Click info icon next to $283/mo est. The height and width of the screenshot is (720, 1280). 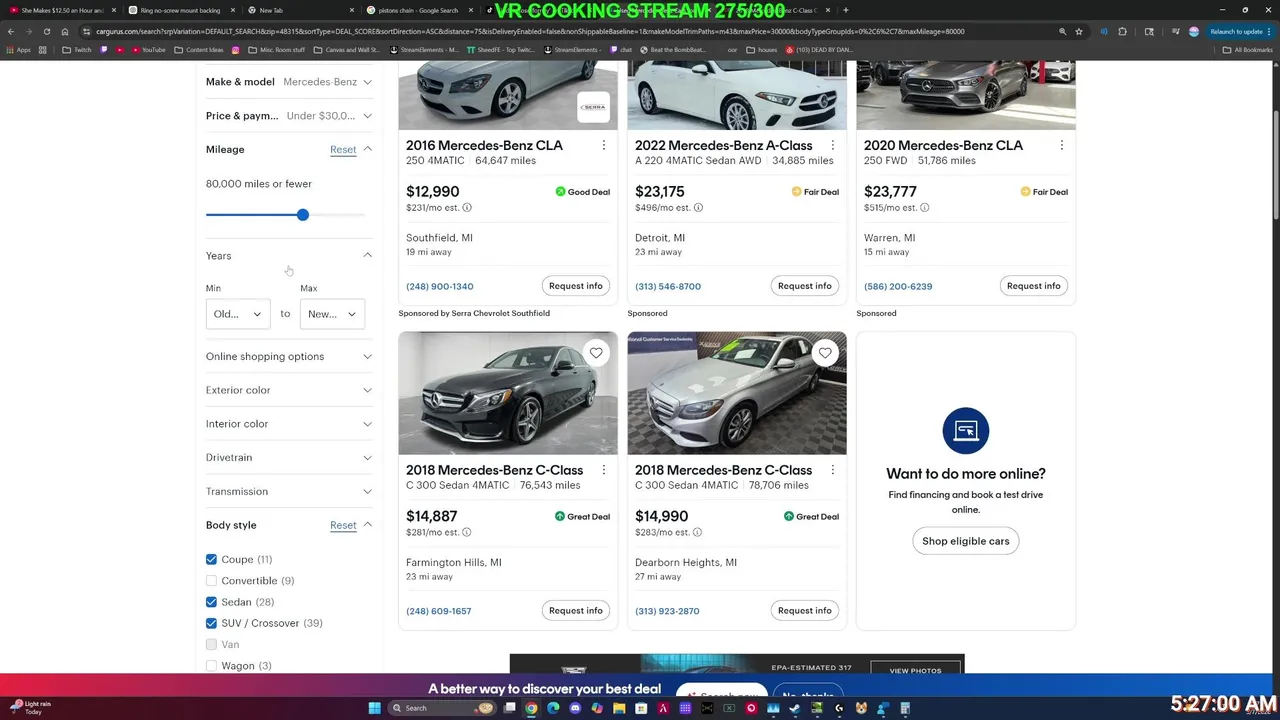tap(697, 532)
